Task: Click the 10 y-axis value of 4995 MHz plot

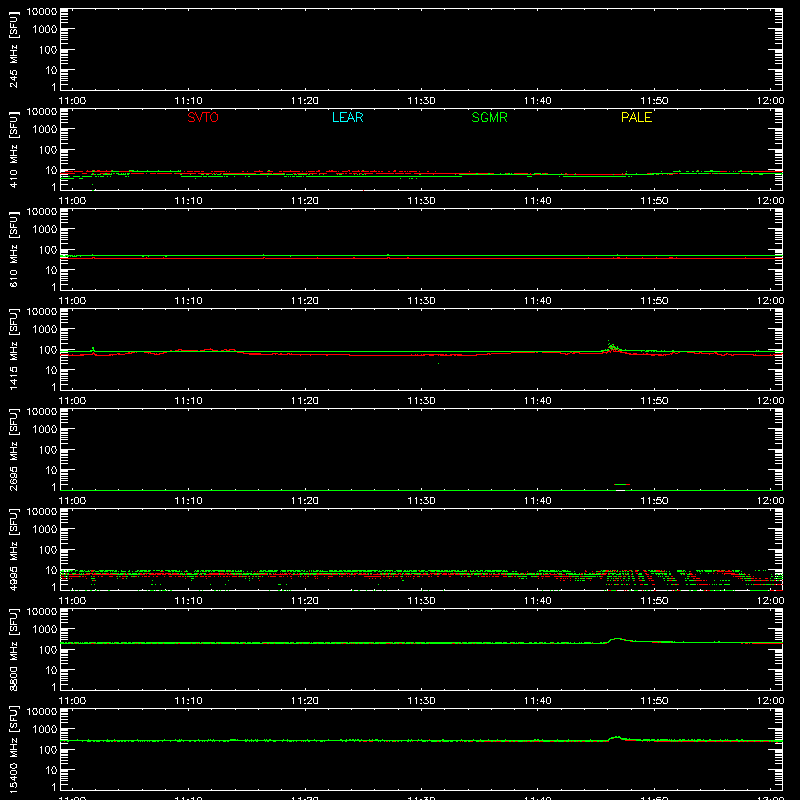Action: coord(52,570)
